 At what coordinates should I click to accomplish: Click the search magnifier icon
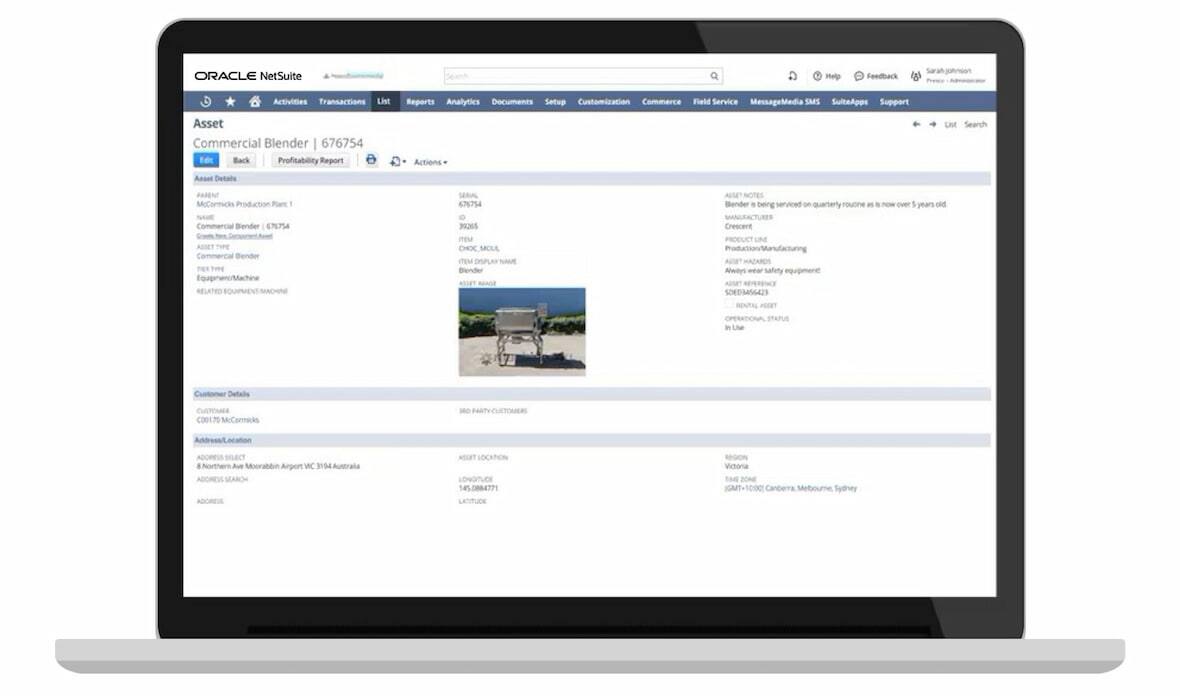pos(714,76)
